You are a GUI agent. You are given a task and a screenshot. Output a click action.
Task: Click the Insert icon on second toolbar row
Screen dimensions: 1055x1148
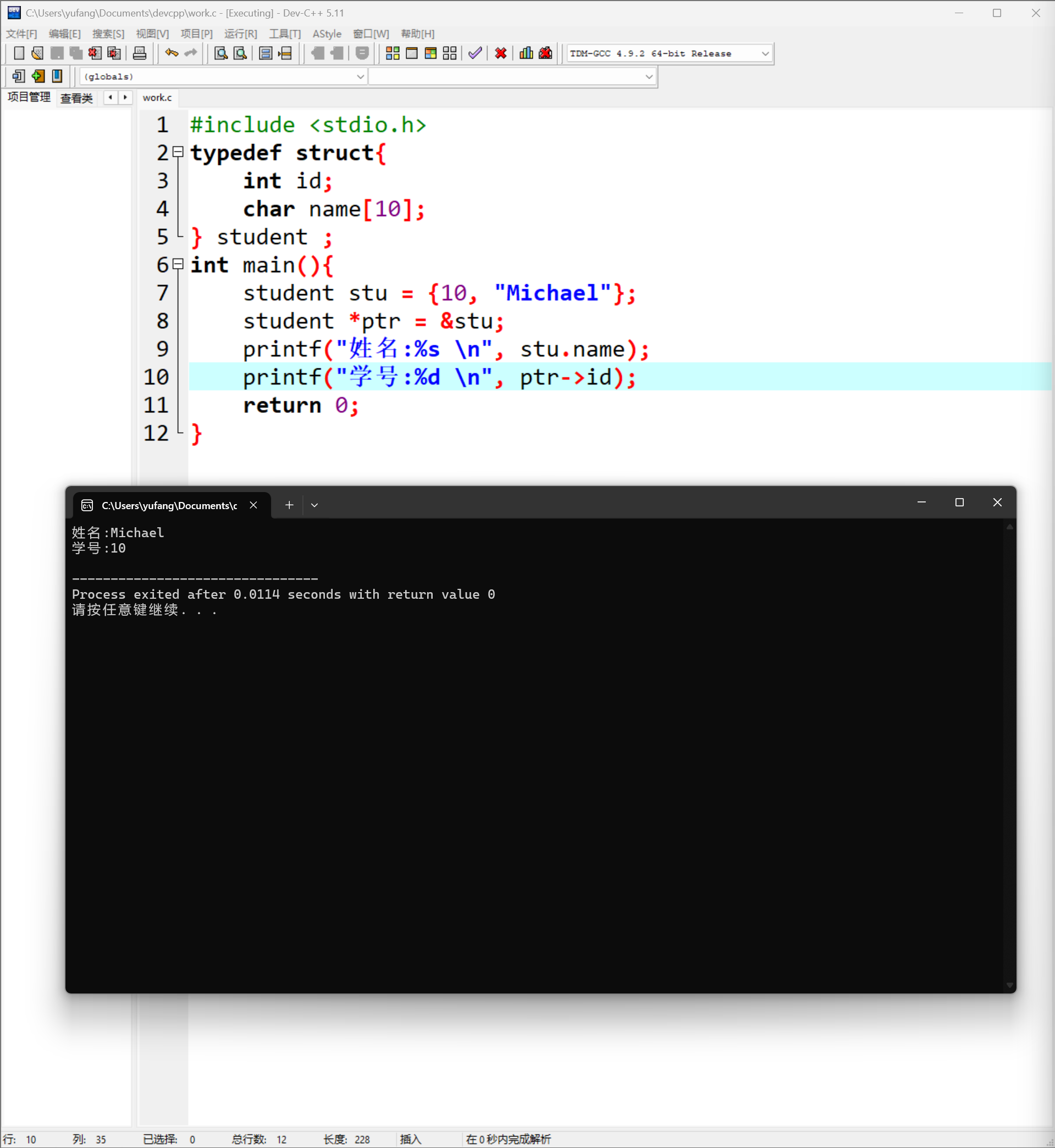(x=19, y=76)
